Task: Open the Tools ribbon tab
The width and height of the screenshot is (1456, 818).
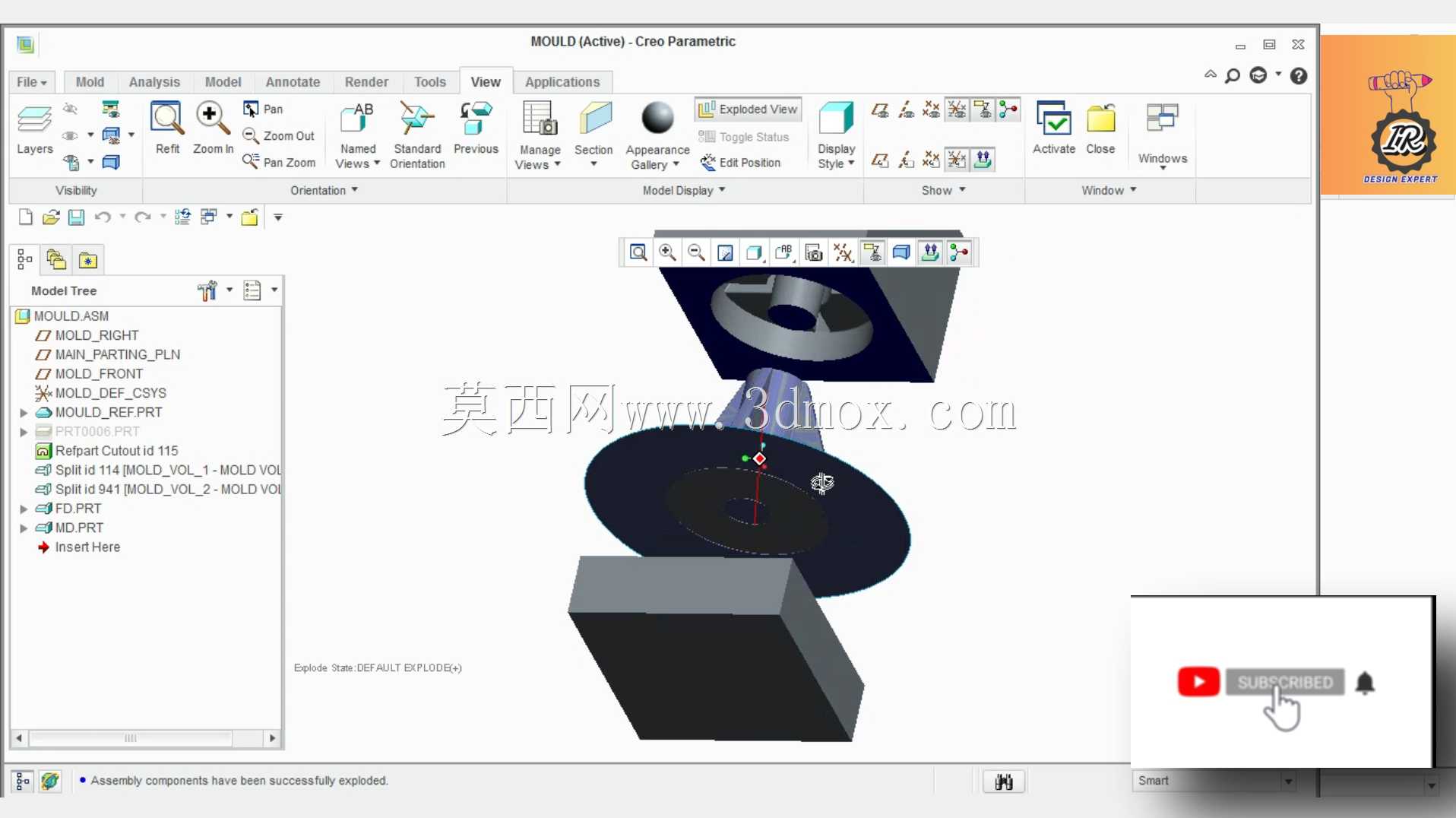Action: [430, 82]
